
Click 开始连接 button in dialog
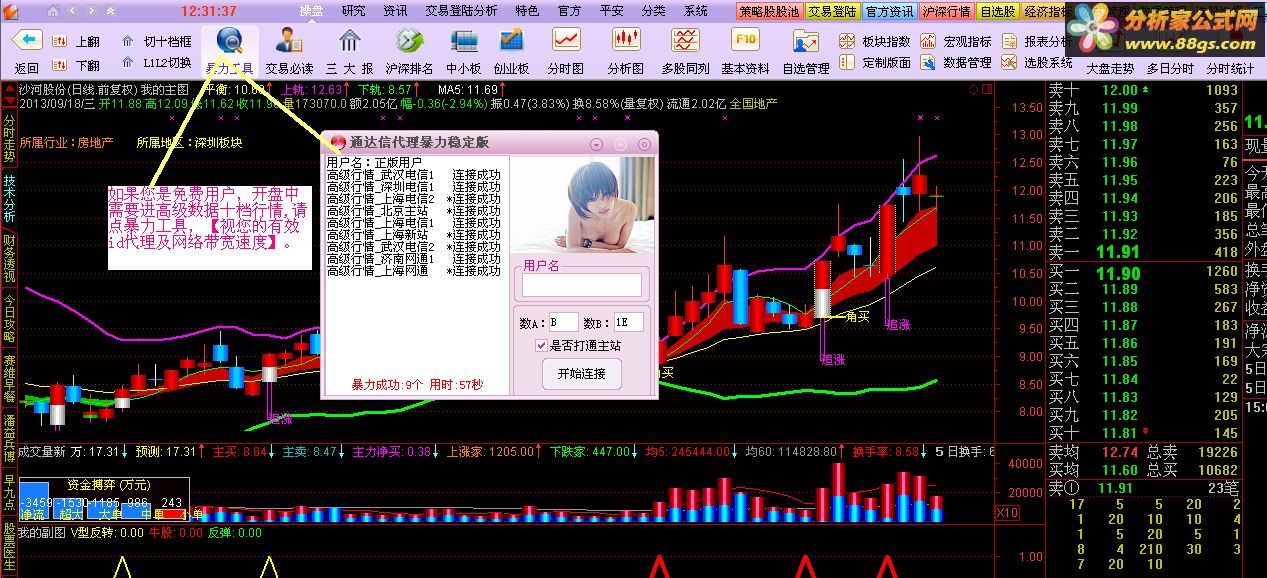(581, 375)
